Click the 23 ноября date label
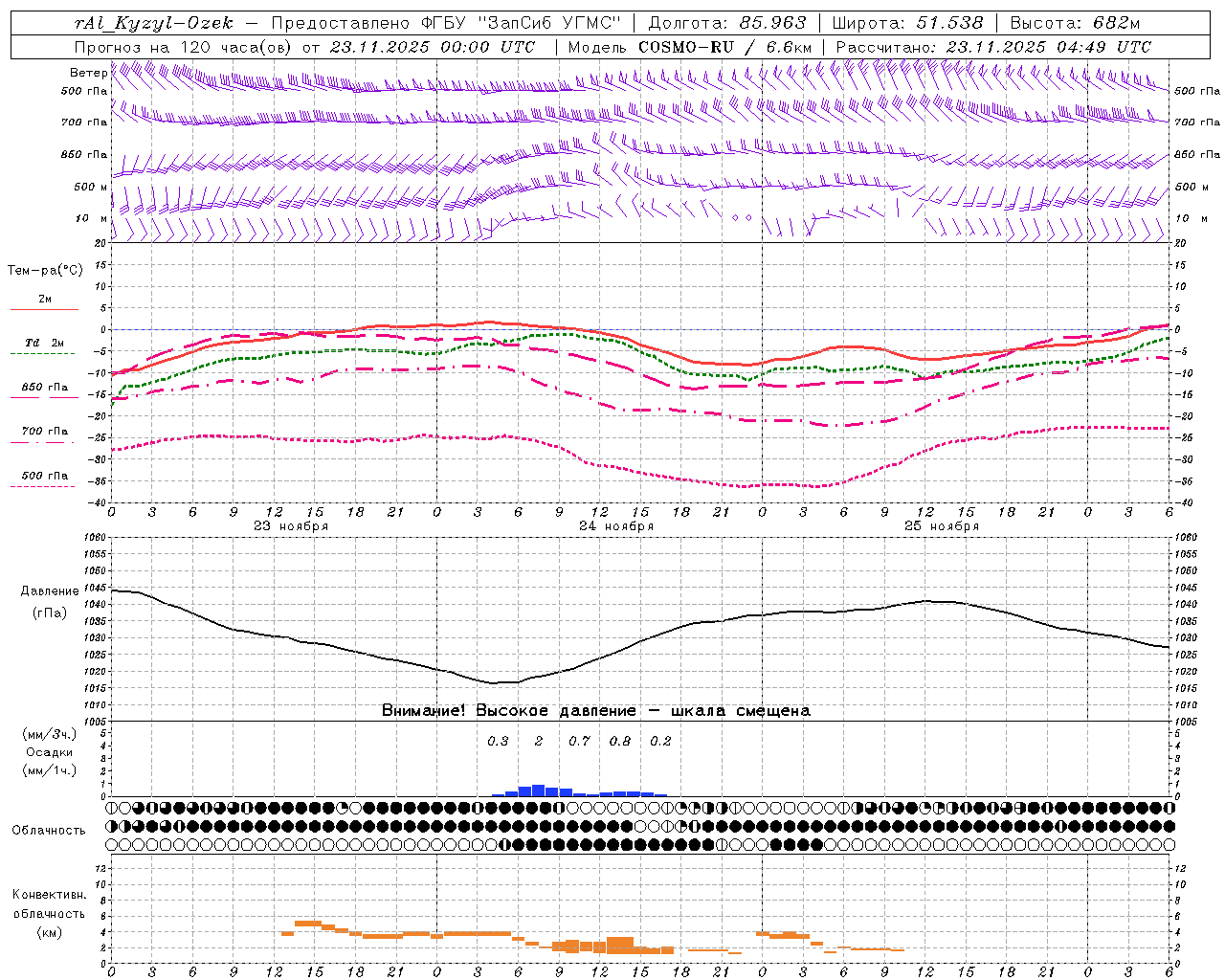1225x980 pixels. tap(291, 526)
